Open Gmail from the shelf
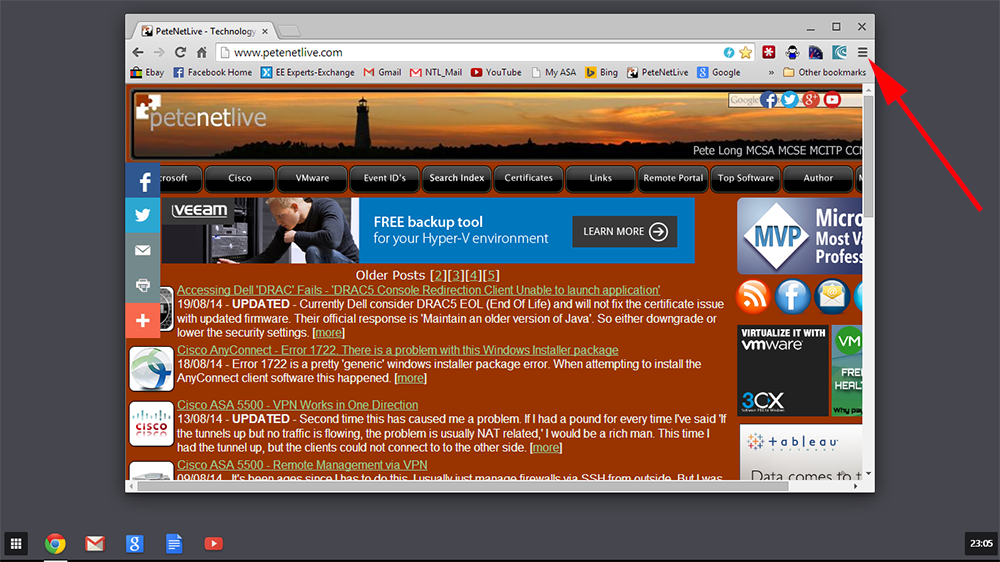Viewport: 1000px width, 562px height. [95, 544]
